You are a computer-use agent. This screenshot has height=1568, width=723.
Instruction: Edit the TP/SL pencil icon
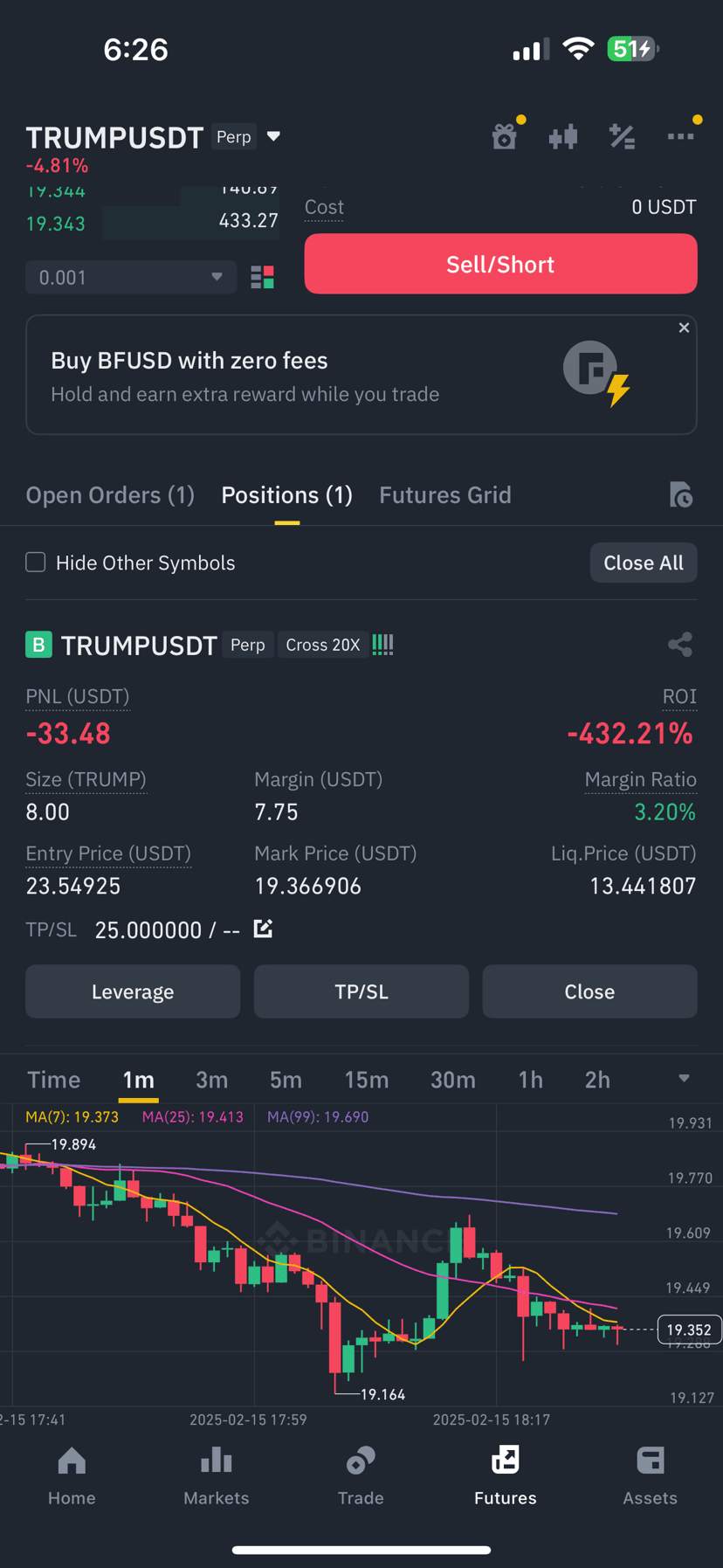click(263, 929)
